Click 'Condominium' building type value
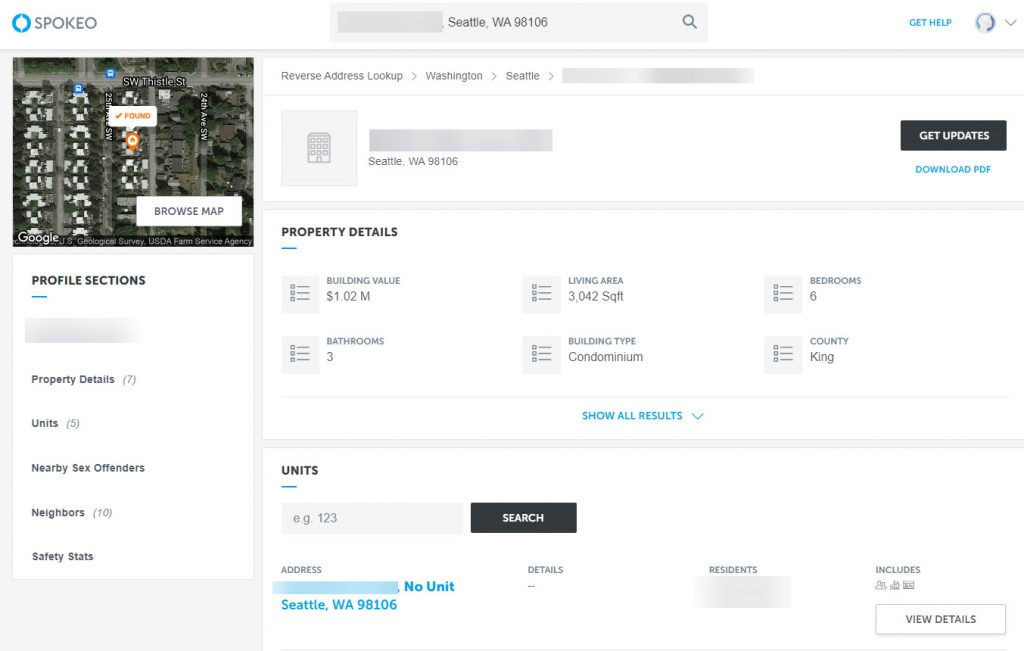Viewport: 1024px width, 651px height. pos(605,357)
